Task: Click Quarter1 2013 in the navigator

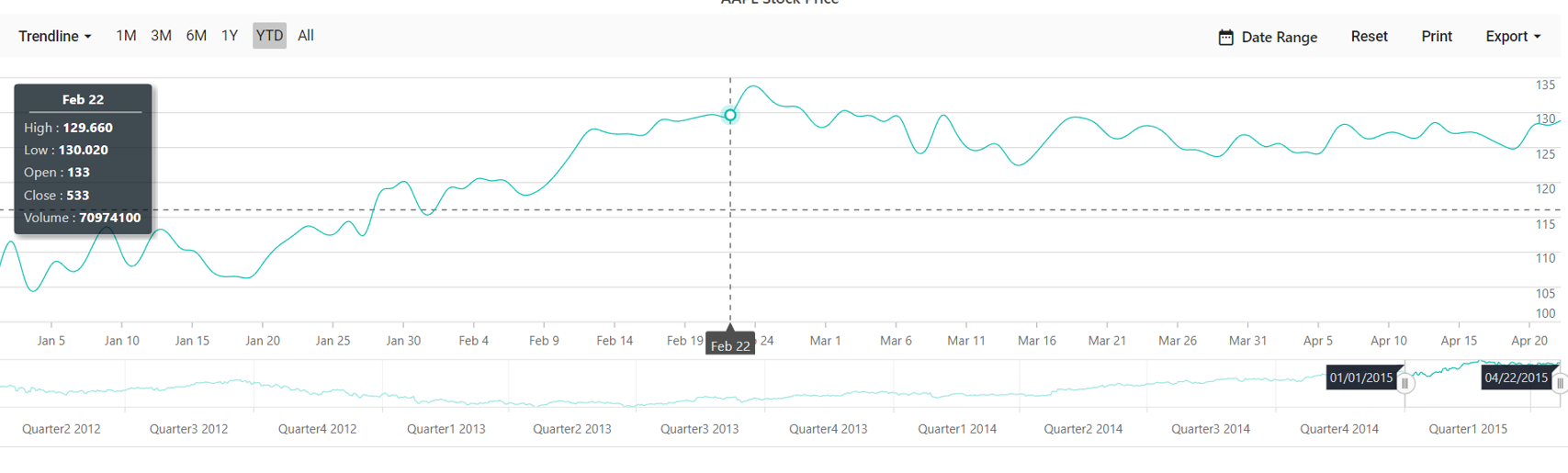Action: tap(446, 429)
